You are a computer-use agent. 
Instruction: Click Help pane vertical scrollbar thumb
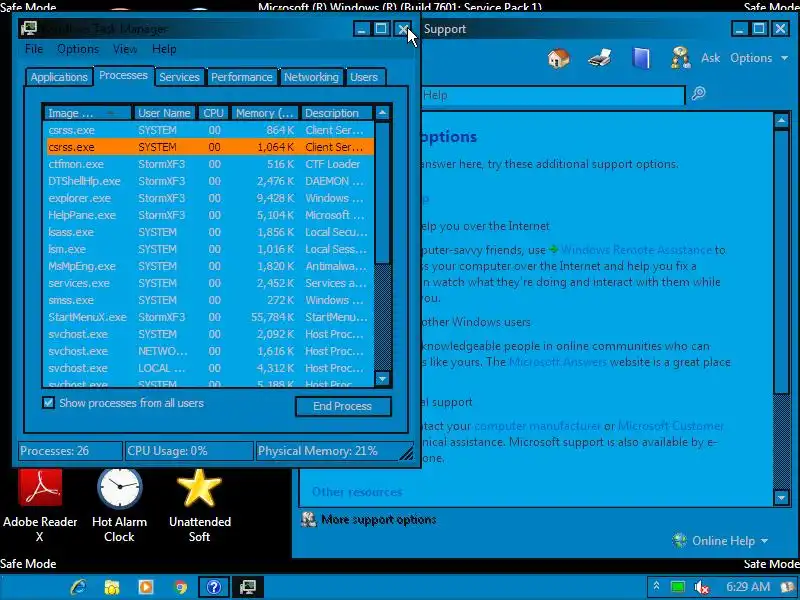click(781, 262)
